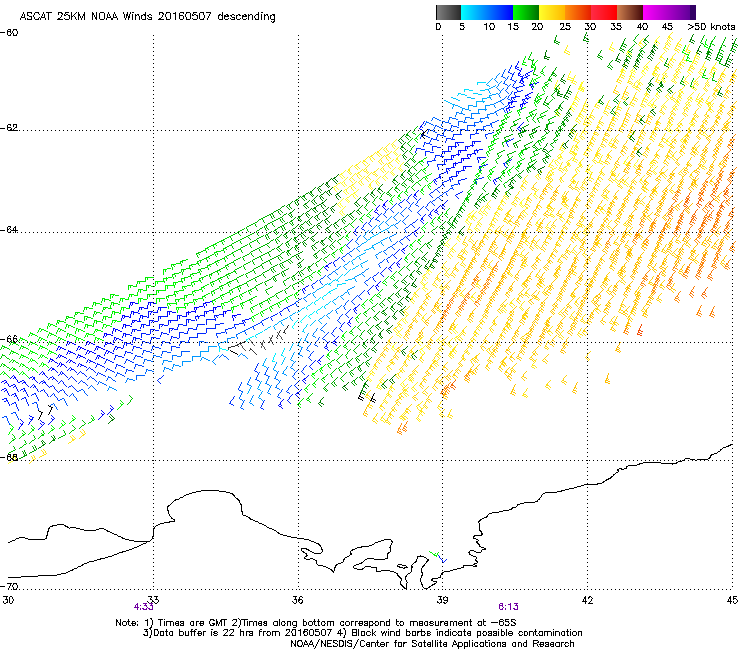Click the latitude label '-64'
This screenshot has height=650, width=740.
(10, 230)
